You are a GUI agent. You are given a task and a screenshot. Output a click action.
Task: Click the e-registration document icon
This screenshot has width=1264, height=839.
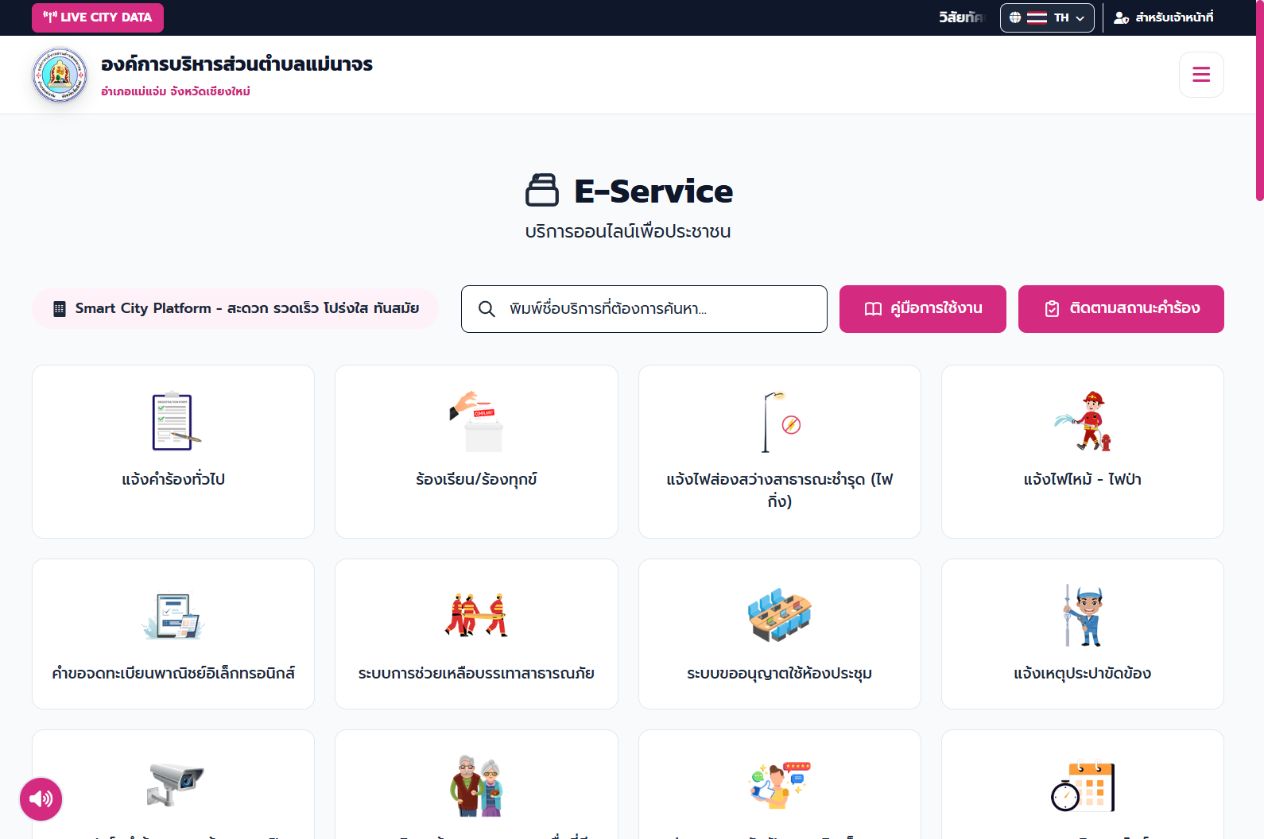coord(172,615)
